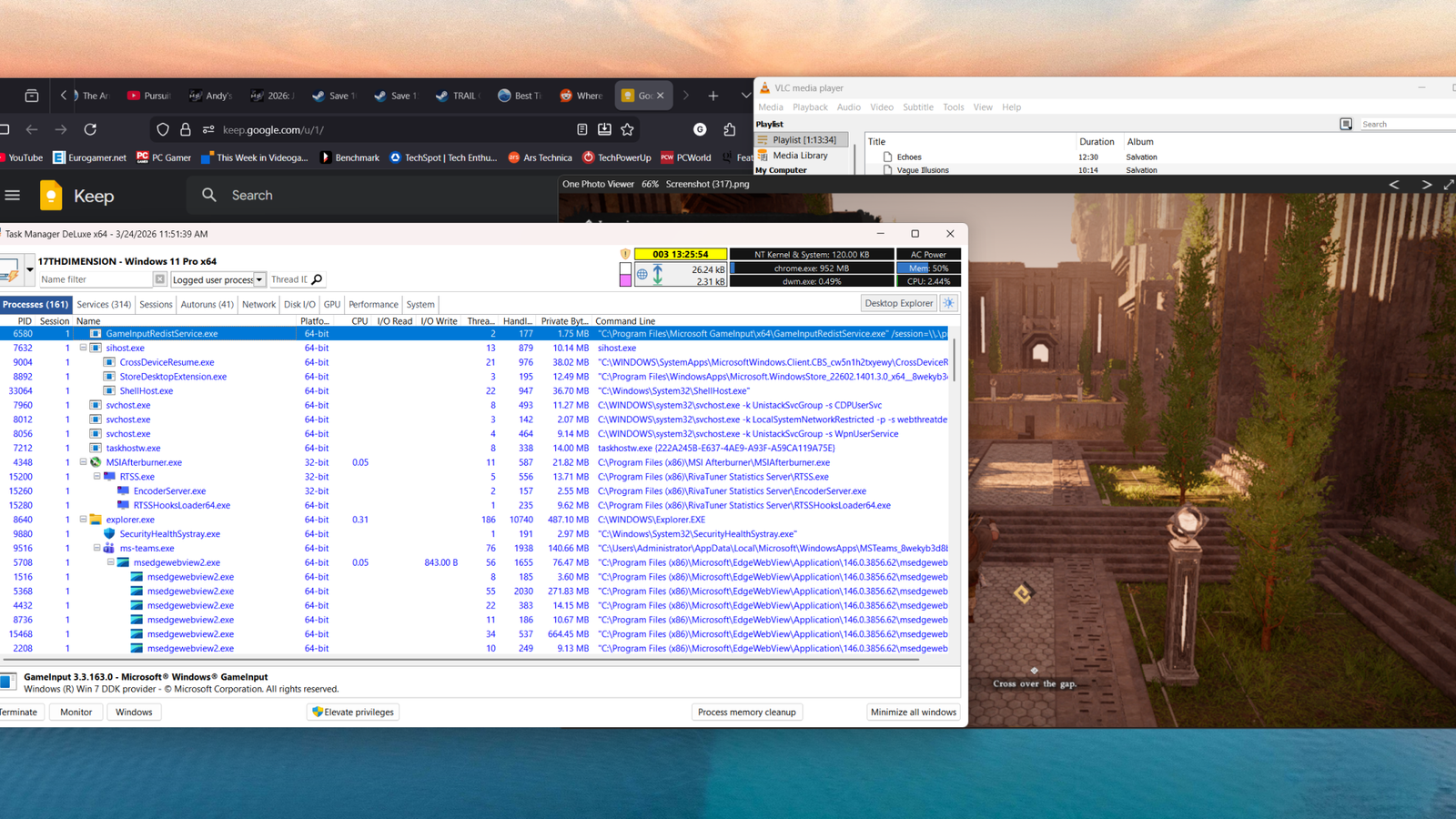Collapse the MSIAfterburner.exe process tree
The height and width of the screenshot is (819, 1456).
pos(83,462)
